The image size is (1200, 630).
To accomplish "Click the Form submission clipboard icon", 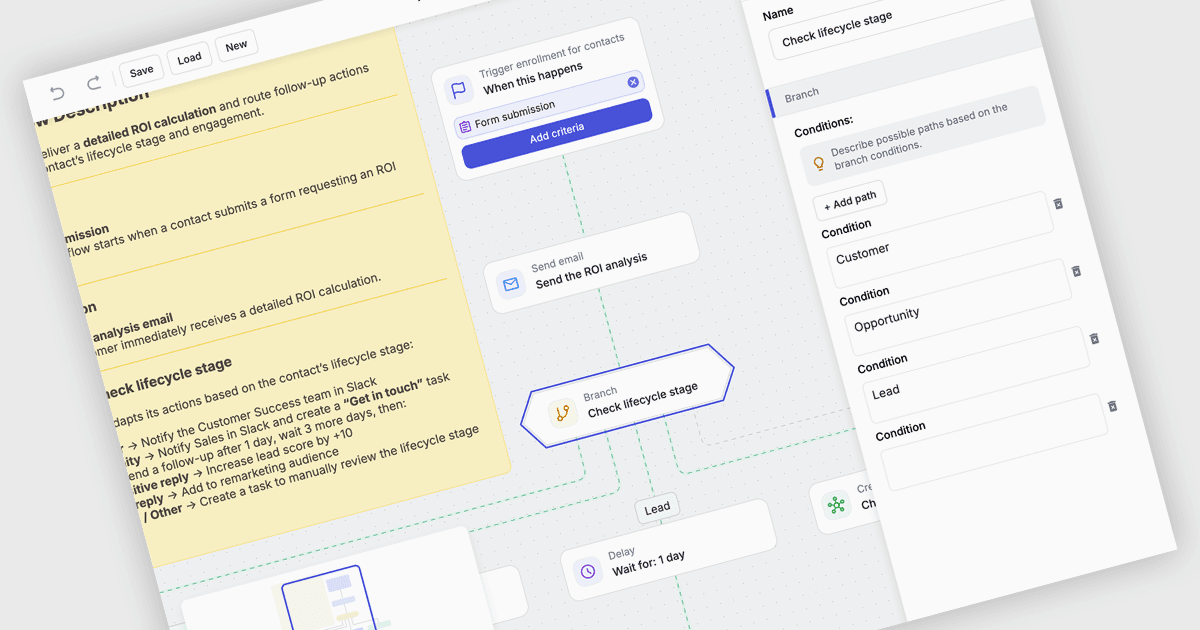I will [x=465, y=127].
